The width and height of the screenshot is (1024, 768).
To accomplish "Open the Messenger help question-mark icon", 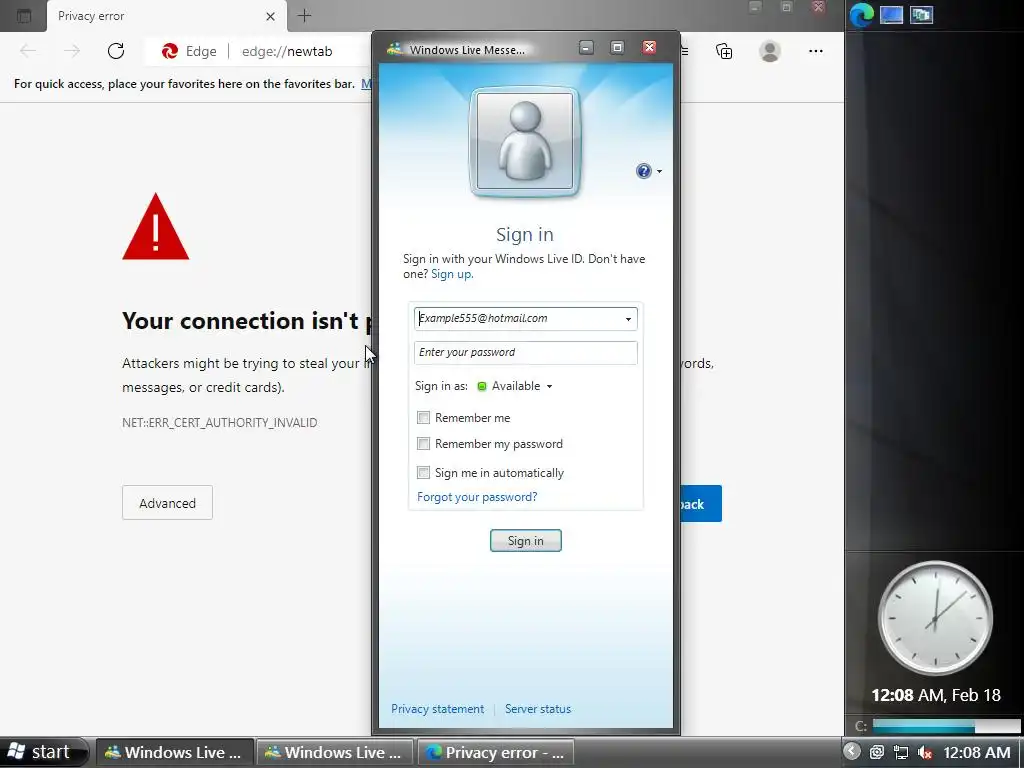I will click(643, 171).
